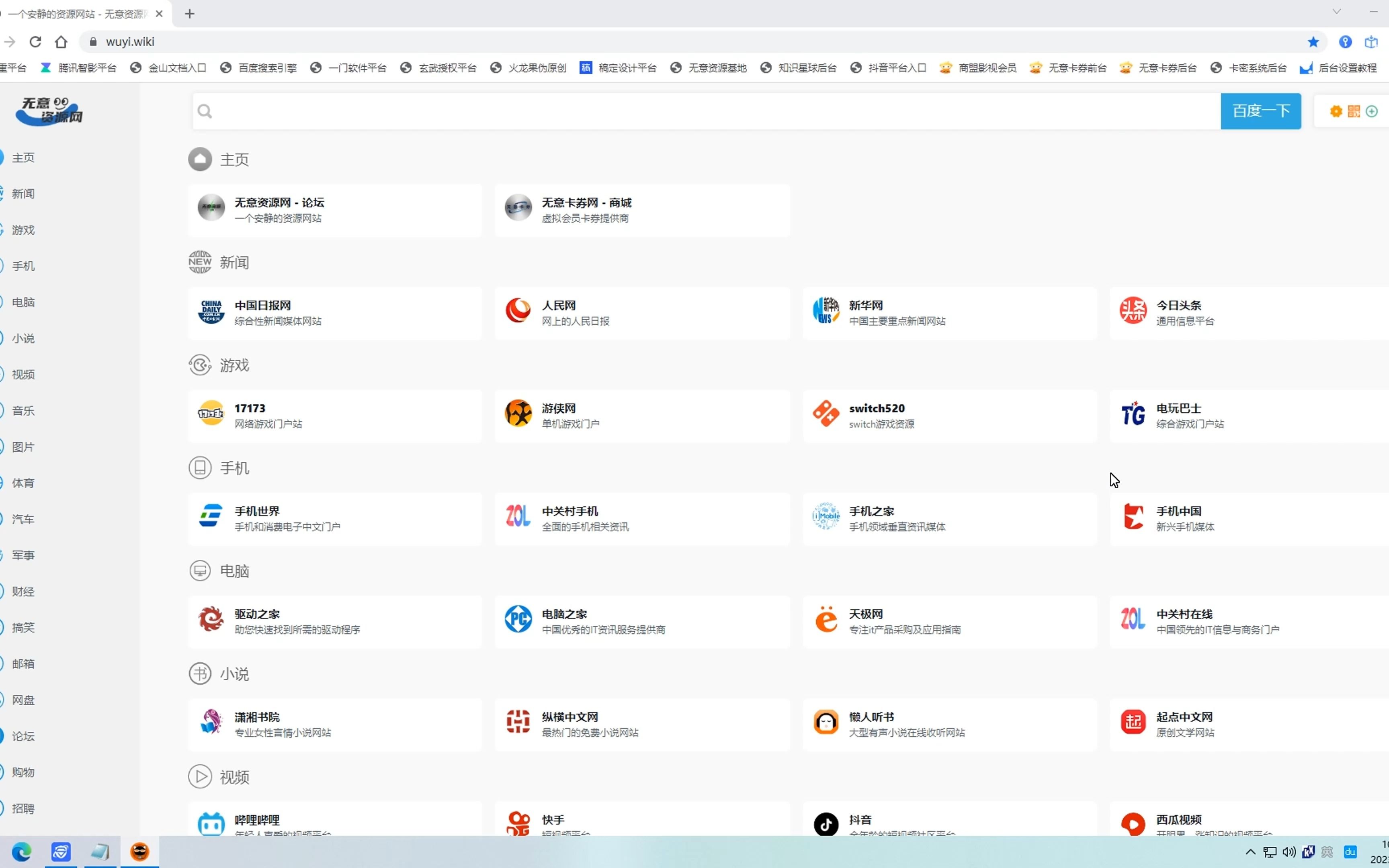The image size is (1389, 868).
Task: Expand the tab search chevron at top right
Action: click(1337, 12)
